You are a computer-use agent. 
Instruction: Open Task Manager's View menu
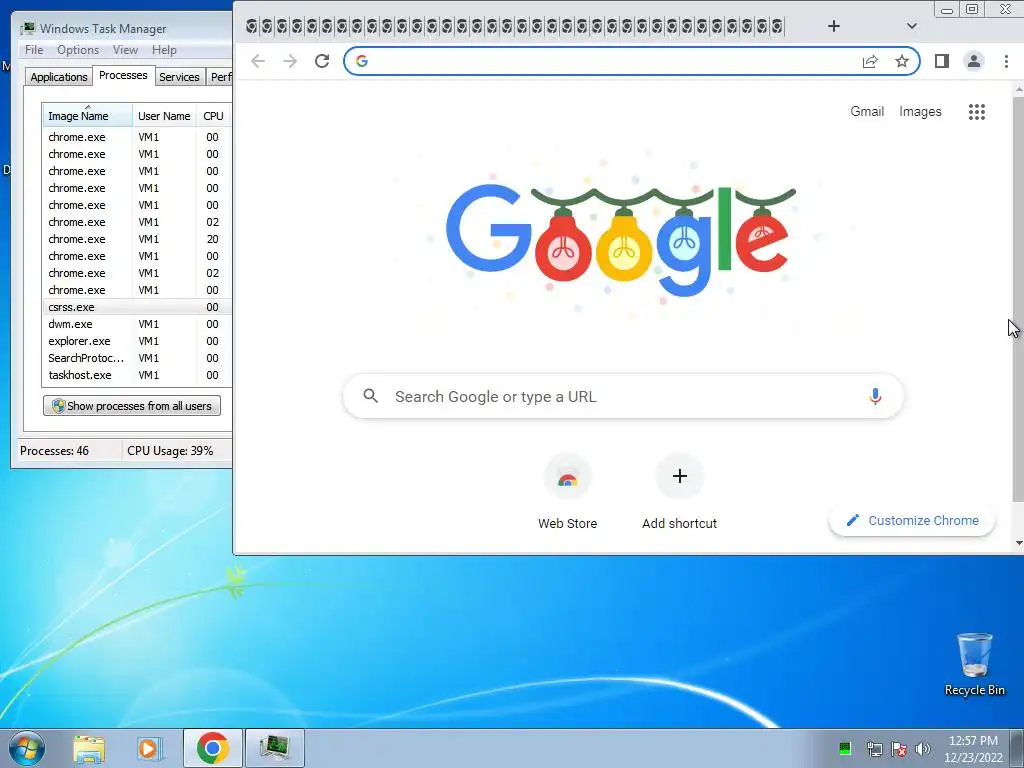[x=125, y=50]
